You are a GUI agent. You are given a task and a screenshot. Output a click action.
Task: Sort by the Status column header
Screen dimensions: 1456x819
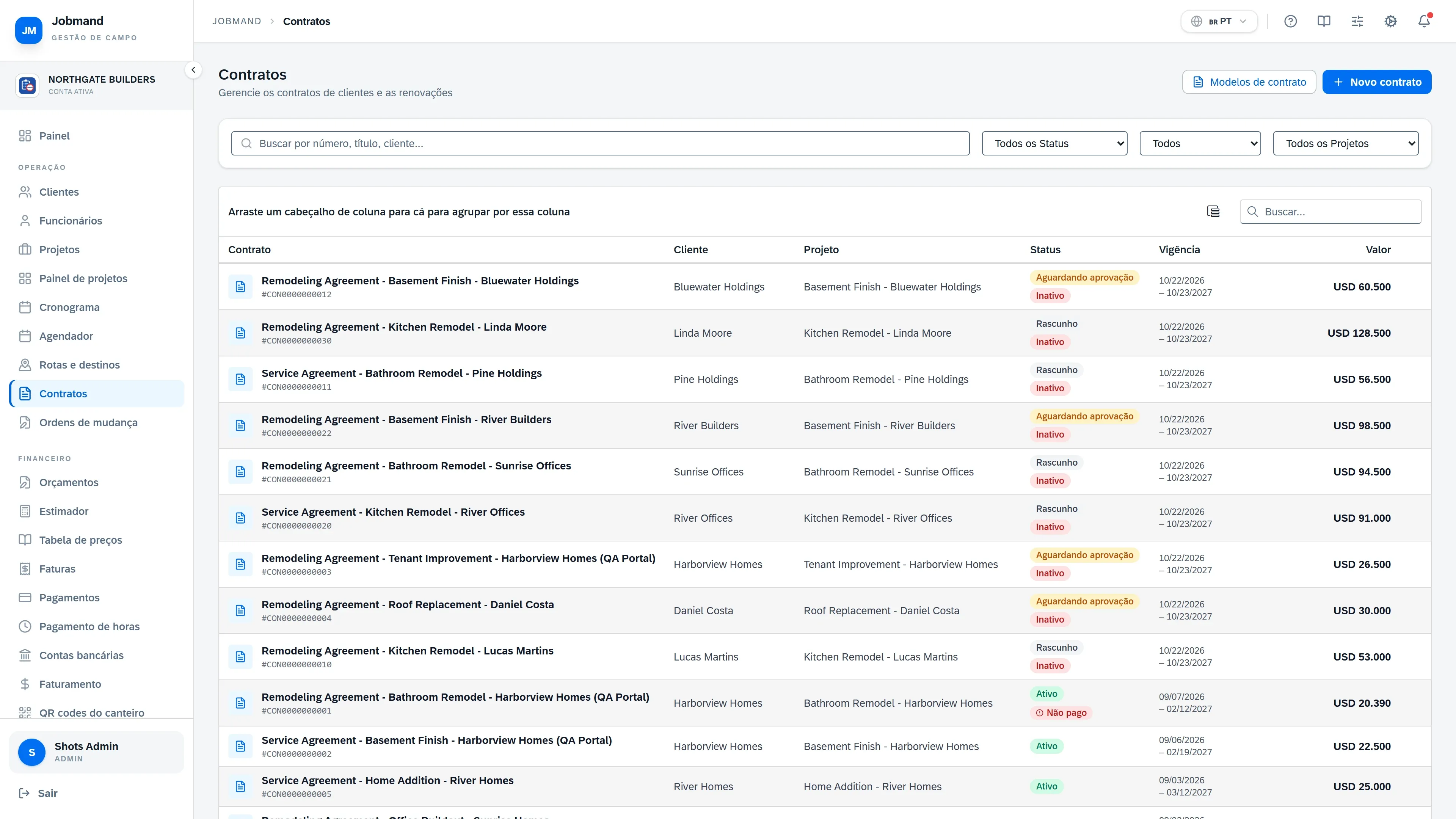1045,250
